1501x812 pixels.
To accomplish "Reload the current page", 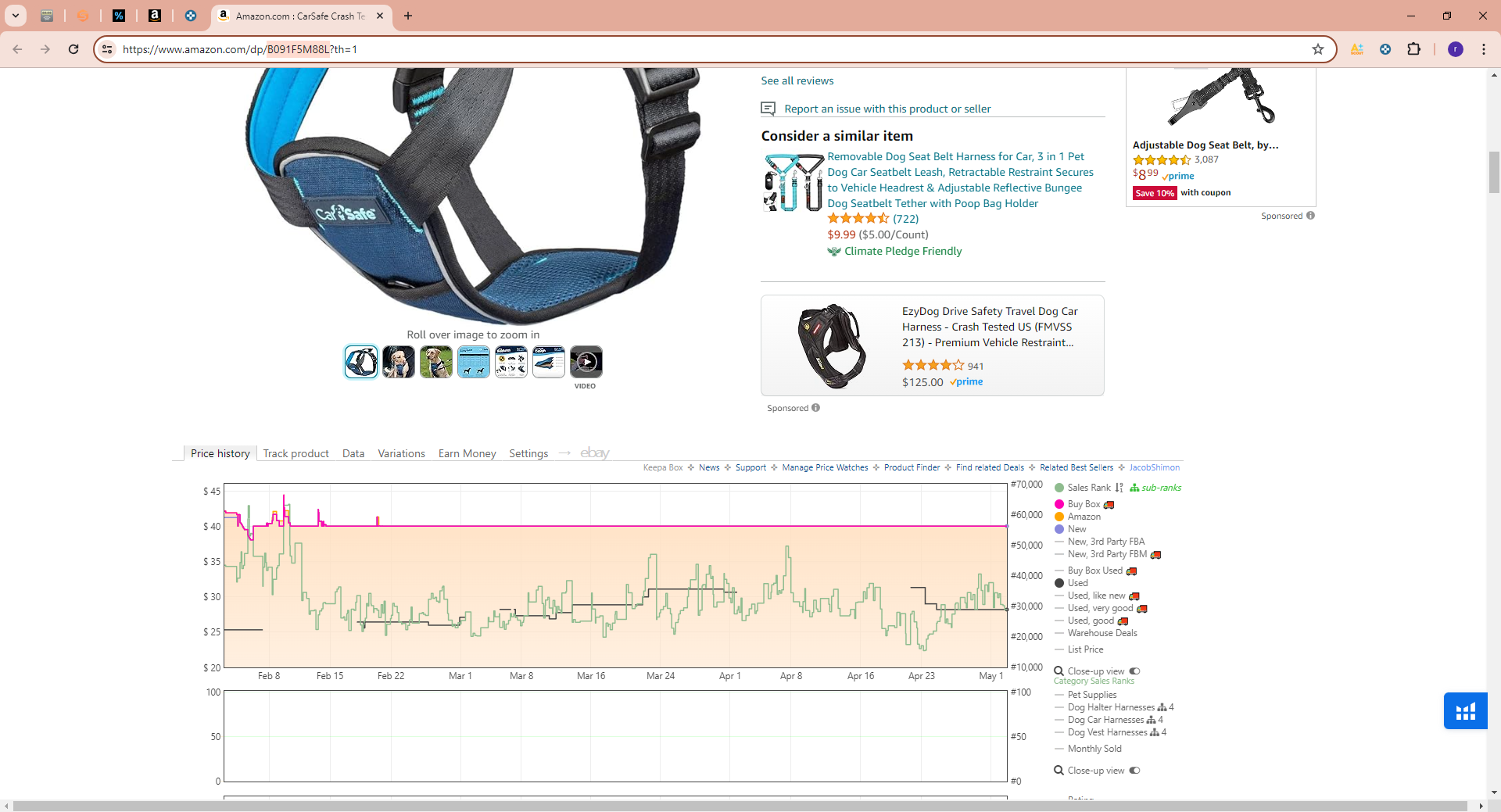I will click(x=73, y=49).
